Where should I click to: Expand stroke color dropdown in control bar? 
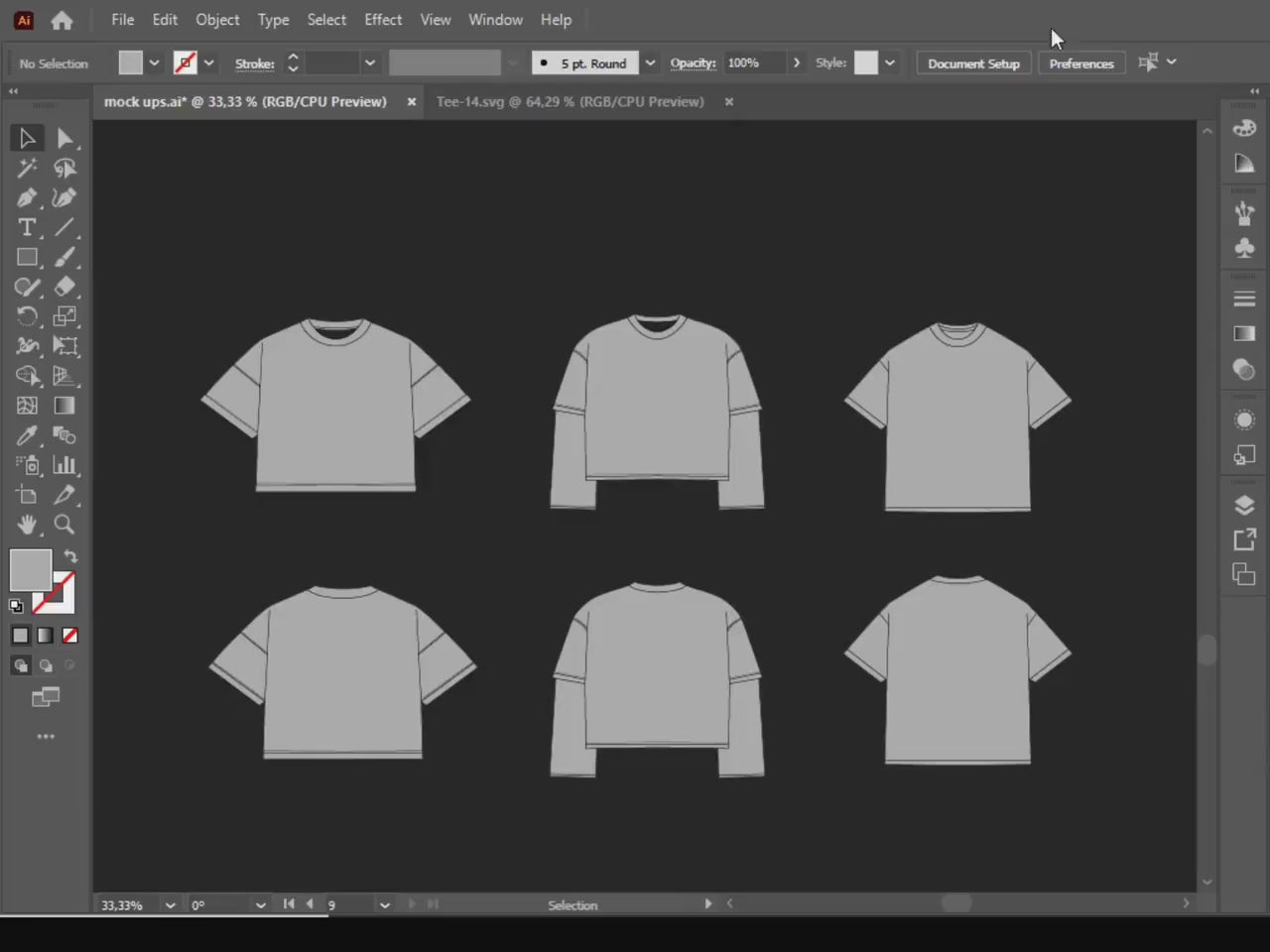(209, 62)
